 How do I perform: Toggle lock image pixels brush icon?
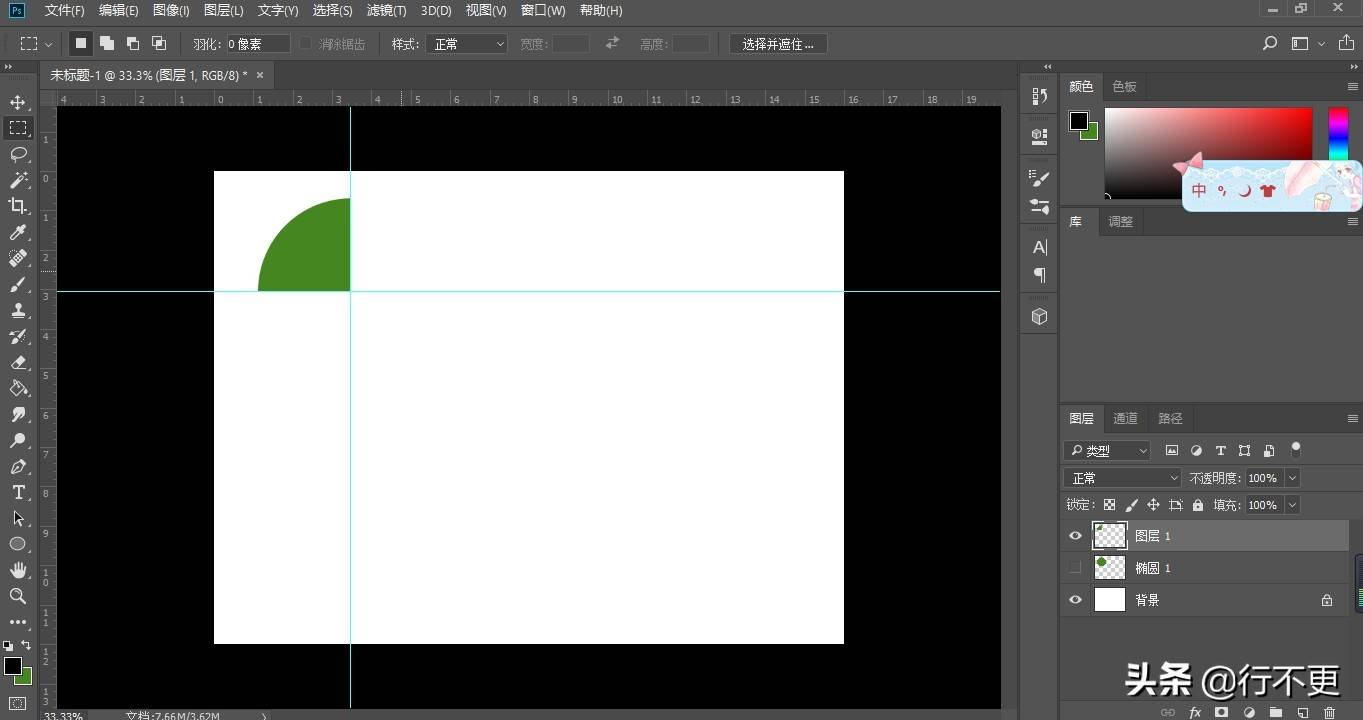coord(1131,505)
